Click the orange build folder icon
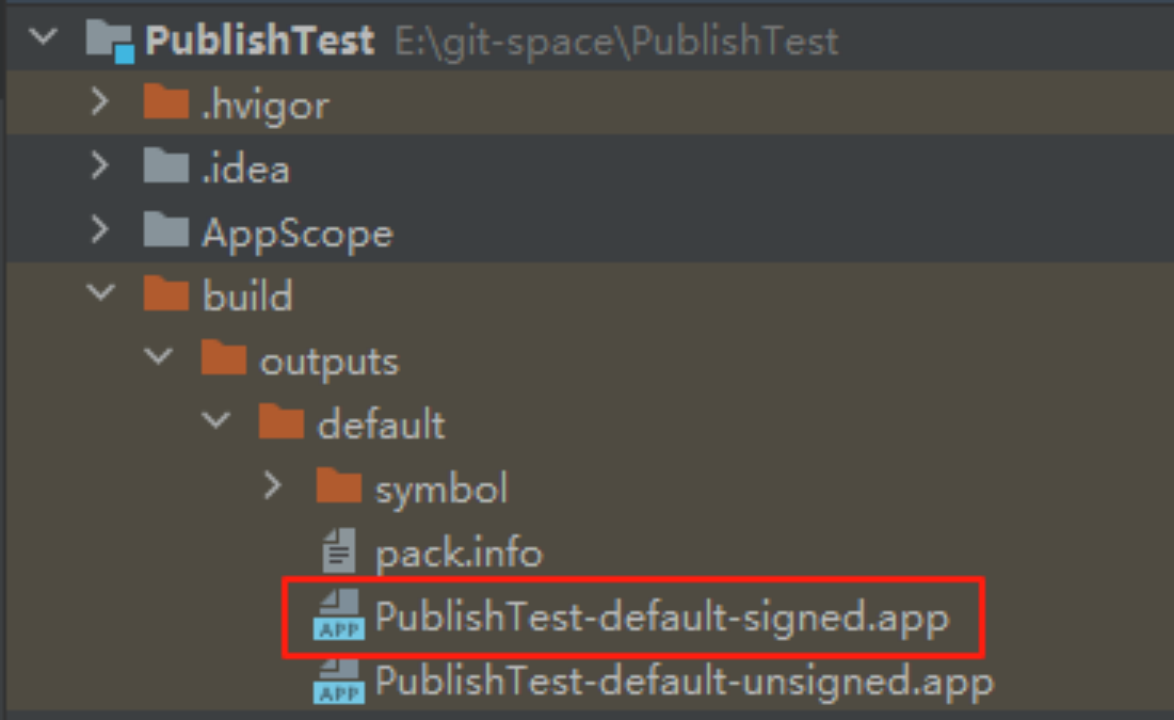The width and height of the screenshot is (1174, 720). 166,296
